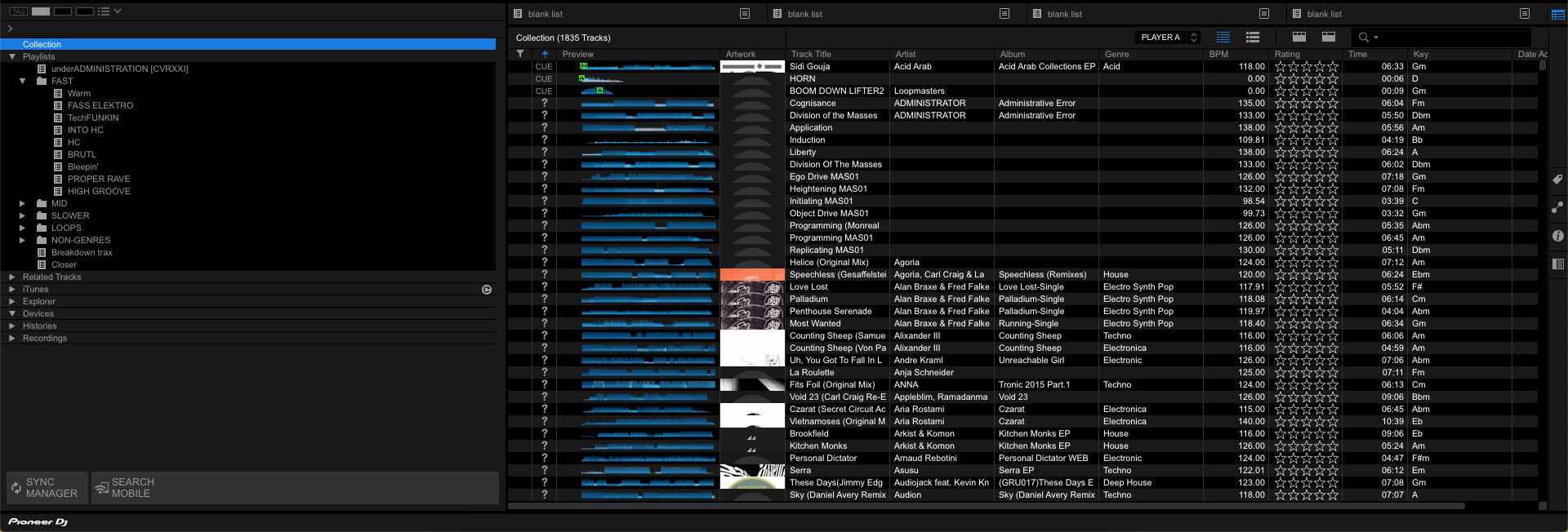The height and width of the screenshot is (532, 1568).
Task: Toggle the filled gray layout rectangle
Action: pyautogui.click(x=41, y=11)
